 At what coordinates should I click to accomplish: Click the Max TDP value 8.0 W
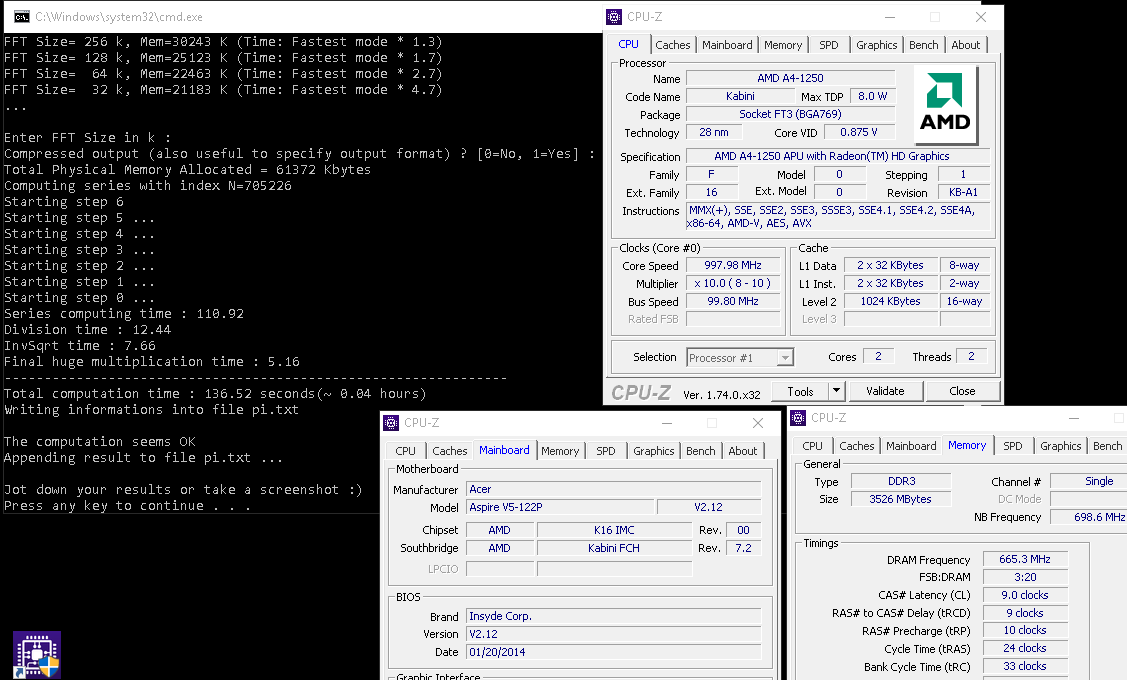(873, 96)
